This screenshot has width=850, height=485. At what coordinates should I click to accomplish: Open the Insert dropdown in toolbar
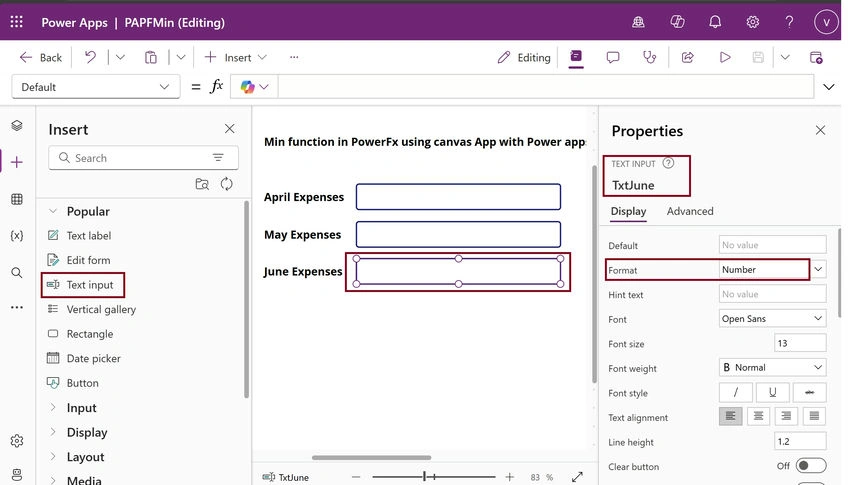click(x=235, y=57)
